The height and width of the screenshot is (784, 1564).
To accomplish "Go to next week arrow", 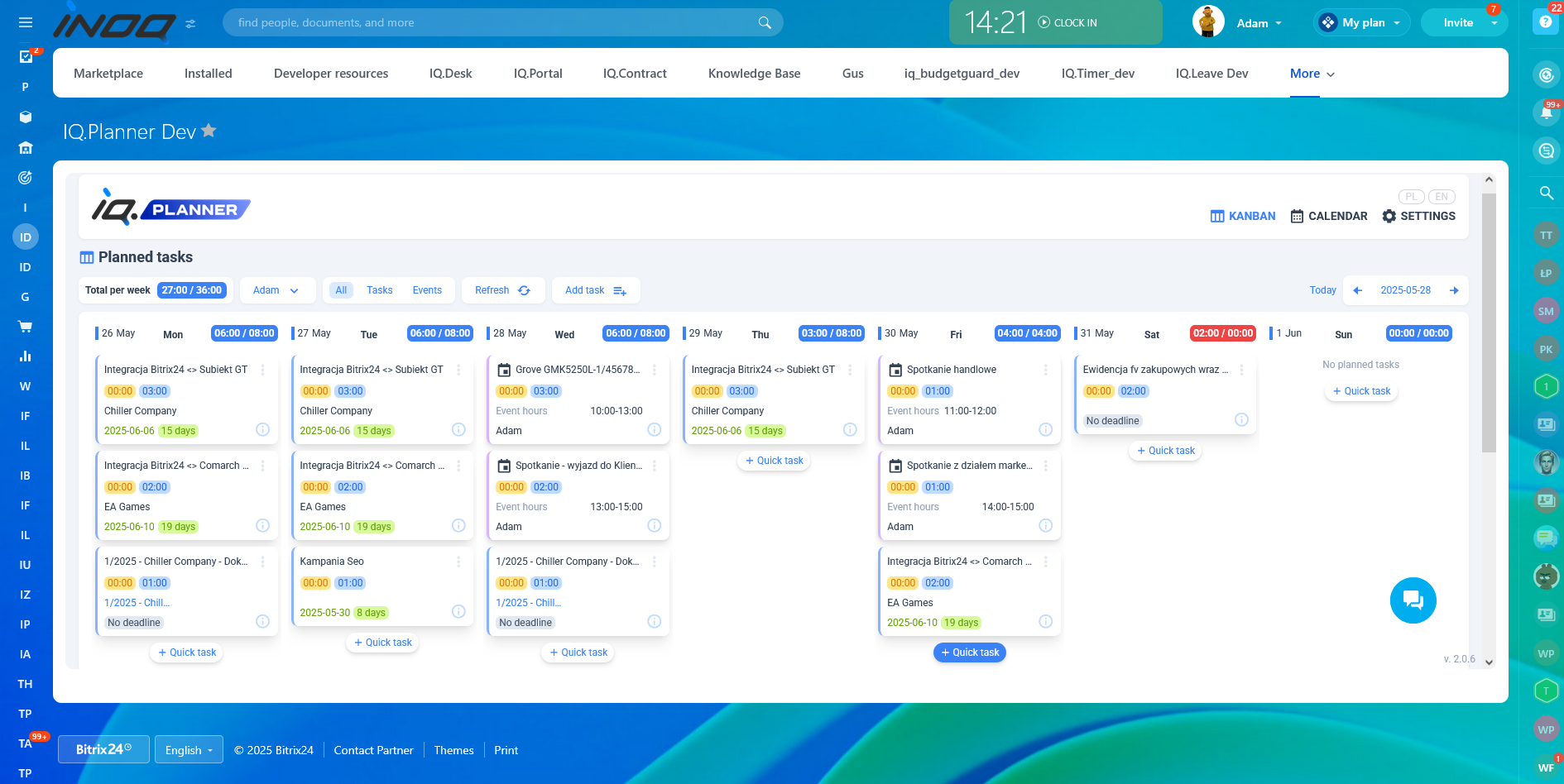I will (x=1454, y=290).
